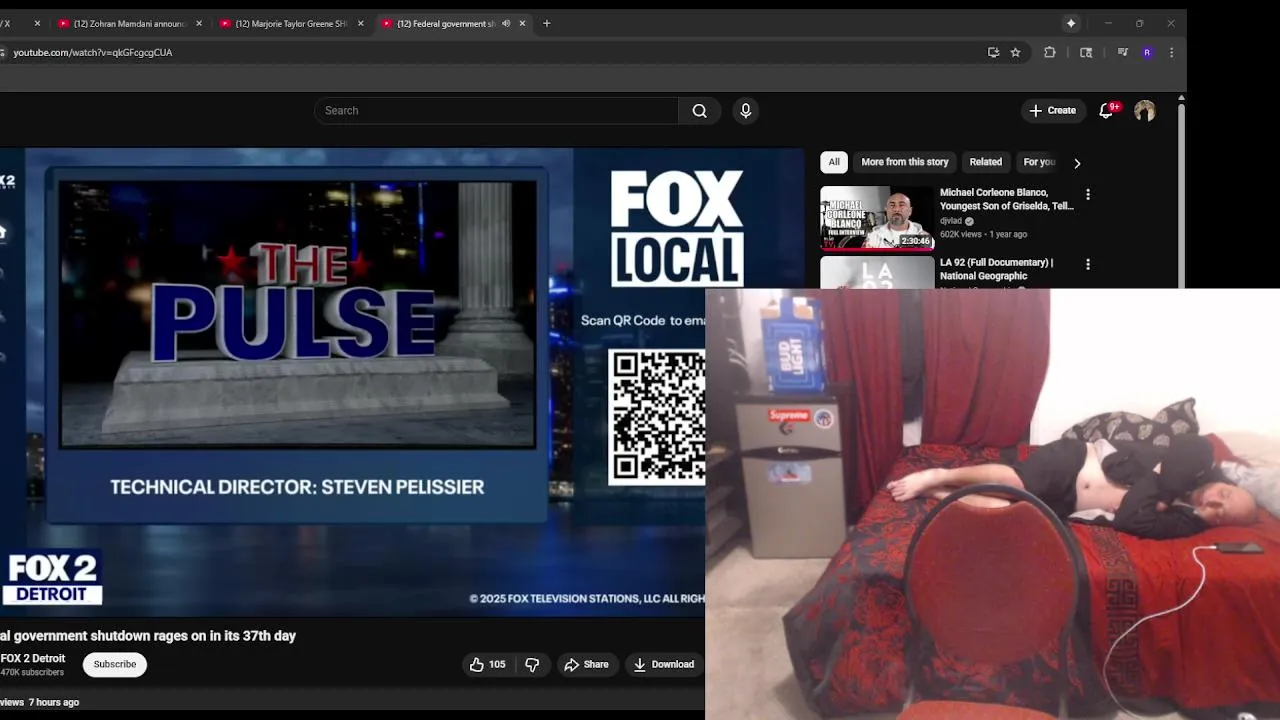The image size is (1280, 720).
Task: Switch to Zohran Mamdani browser tab
Action: tap(130, 23)
